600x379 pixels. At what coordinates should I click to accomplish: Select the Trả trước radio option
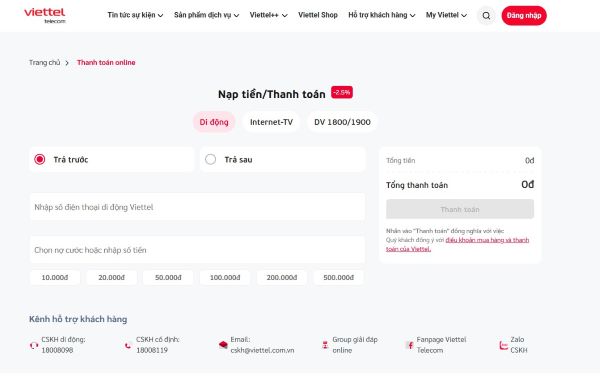[x=39, y=159]
